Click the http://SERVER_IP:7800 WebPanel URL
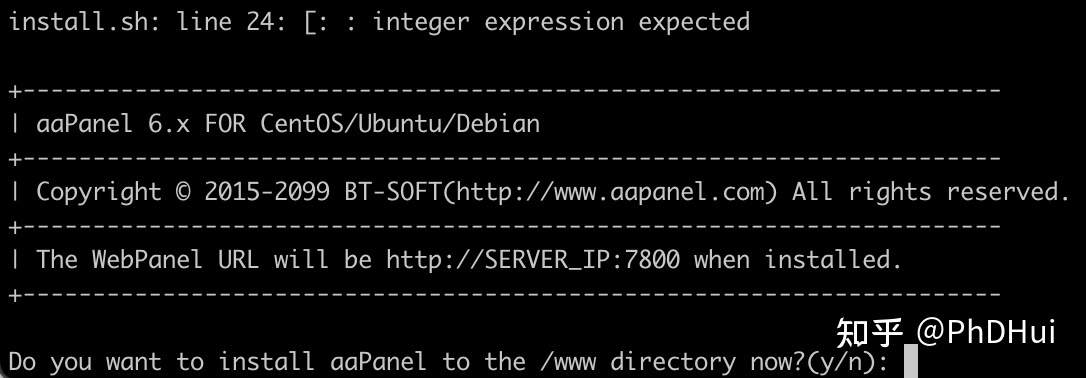1086x378 pixels. tap(533, 260)
